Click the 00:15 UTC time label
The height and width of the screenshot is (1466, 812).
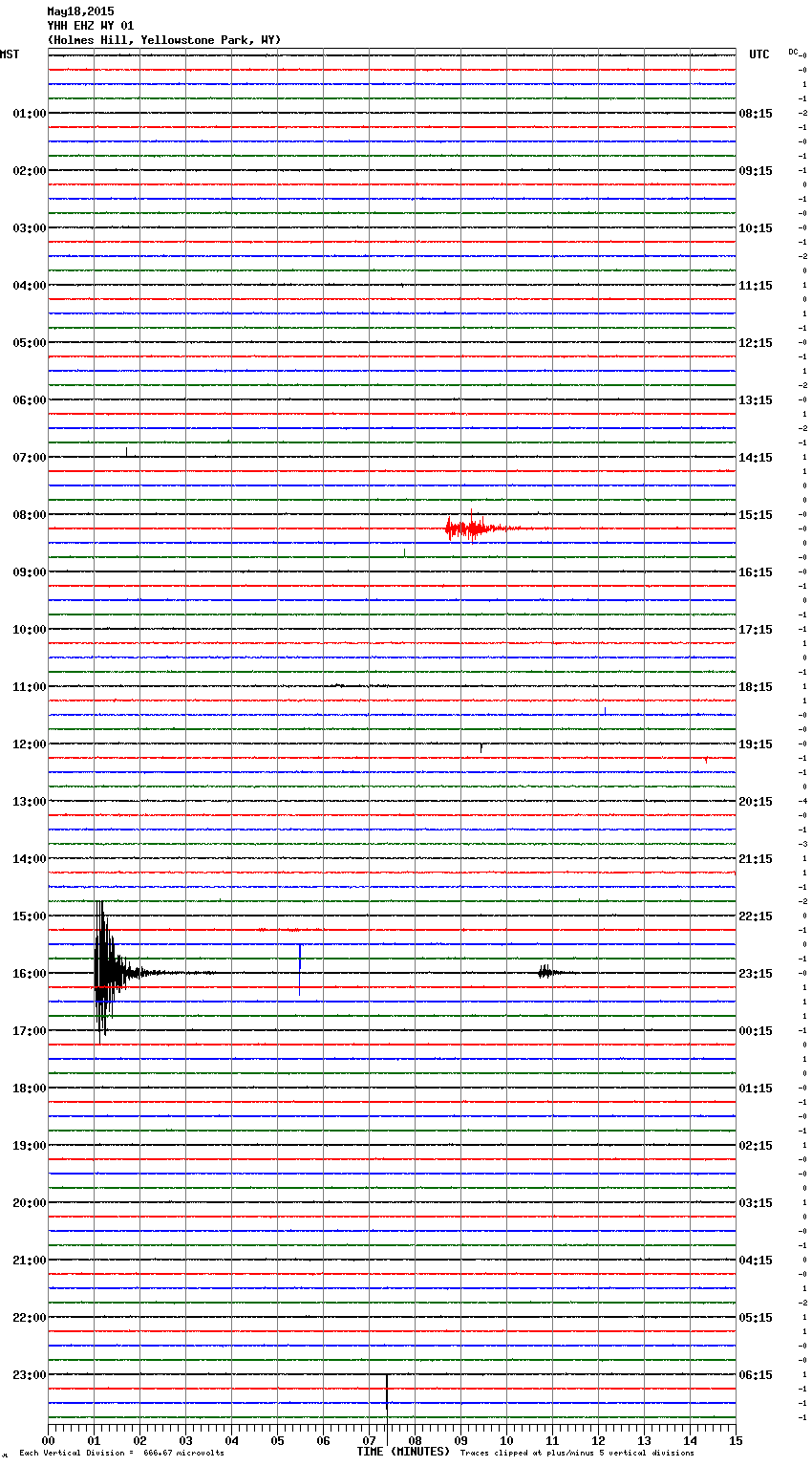tap(756, 1031)
